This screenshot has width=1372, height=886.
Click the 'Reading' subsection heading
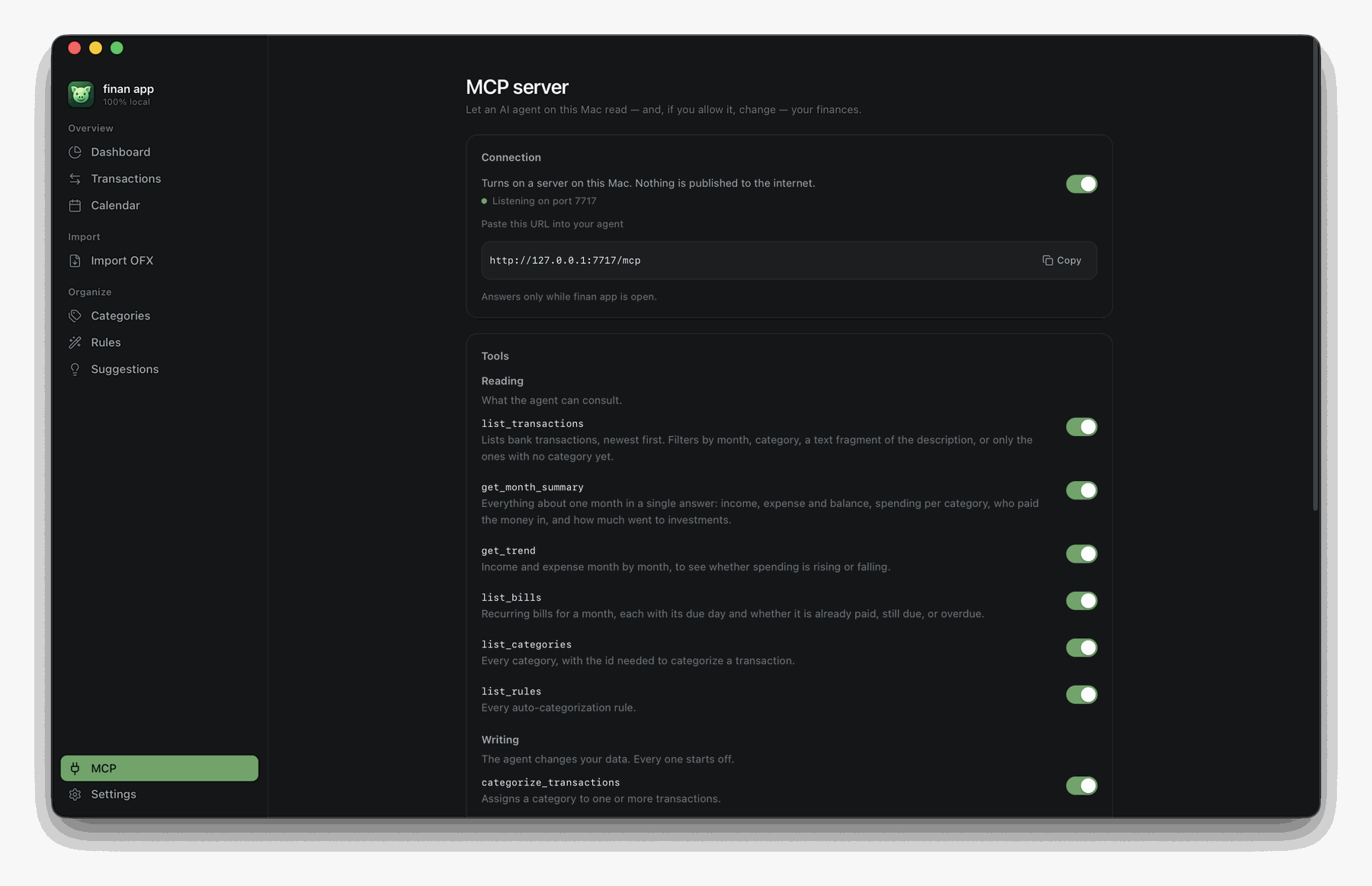(x=502, y=381)
